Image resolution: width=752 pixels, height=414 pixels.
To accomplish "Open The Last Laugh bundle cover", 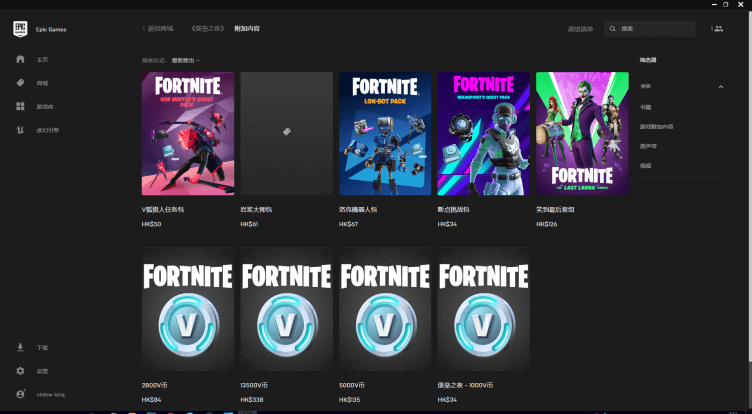I will tap(582, 133).
